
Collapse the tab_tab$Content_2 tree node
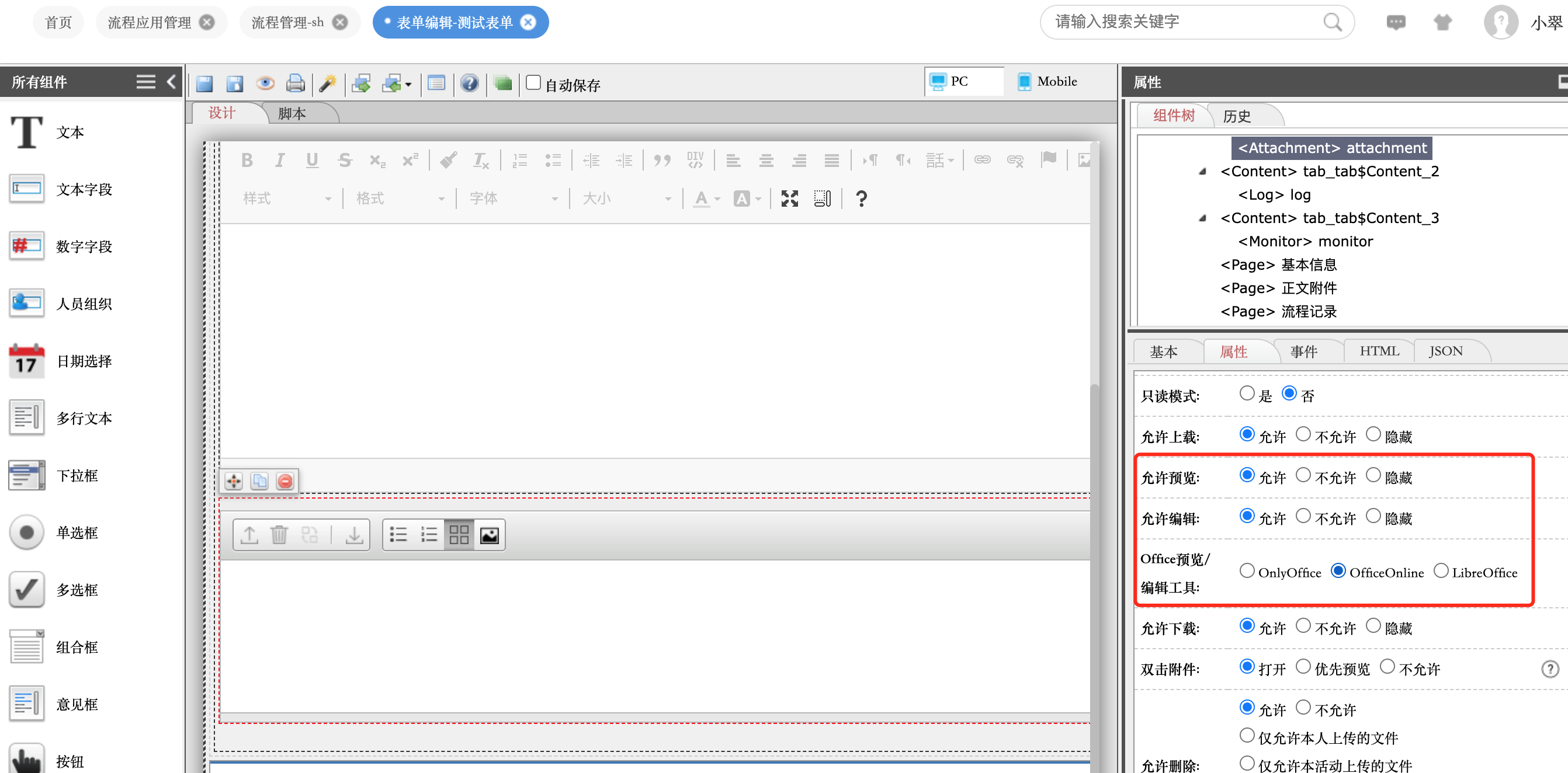click(1202, 172)
